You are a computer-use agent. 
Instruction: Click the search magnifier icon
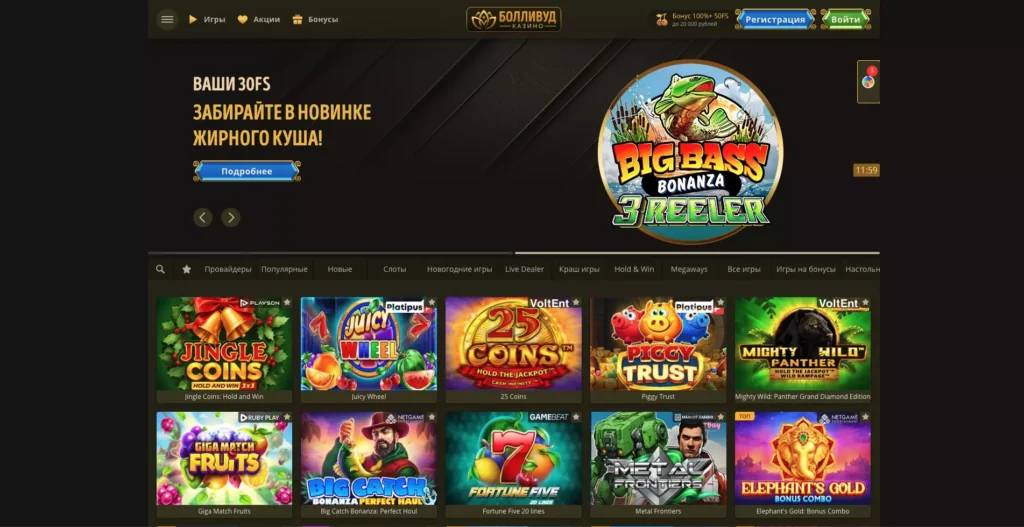(x=160, y=269)
